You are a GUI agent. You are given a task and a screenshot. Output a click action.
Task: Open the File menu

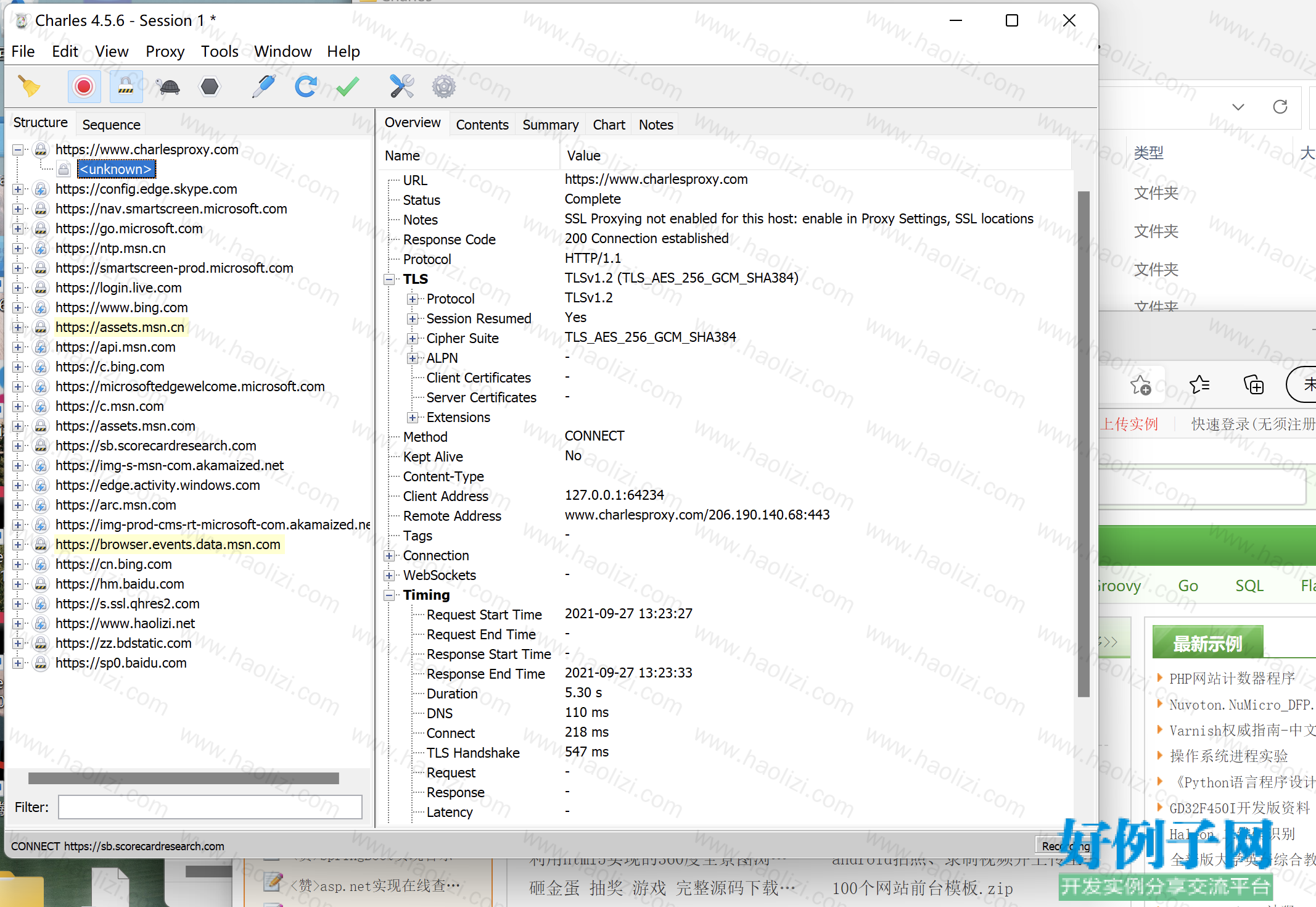click(23, 51)
